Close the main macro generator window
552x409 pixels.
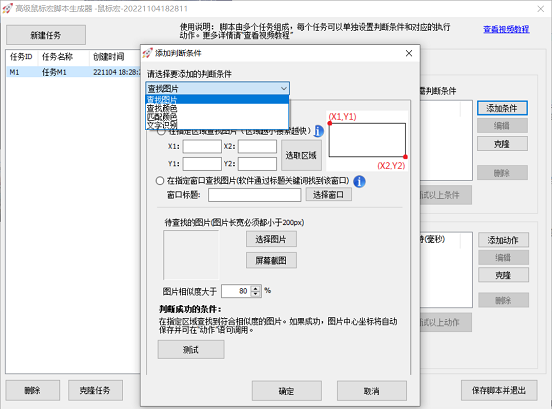pyautogui.click(x=541, y=9)
